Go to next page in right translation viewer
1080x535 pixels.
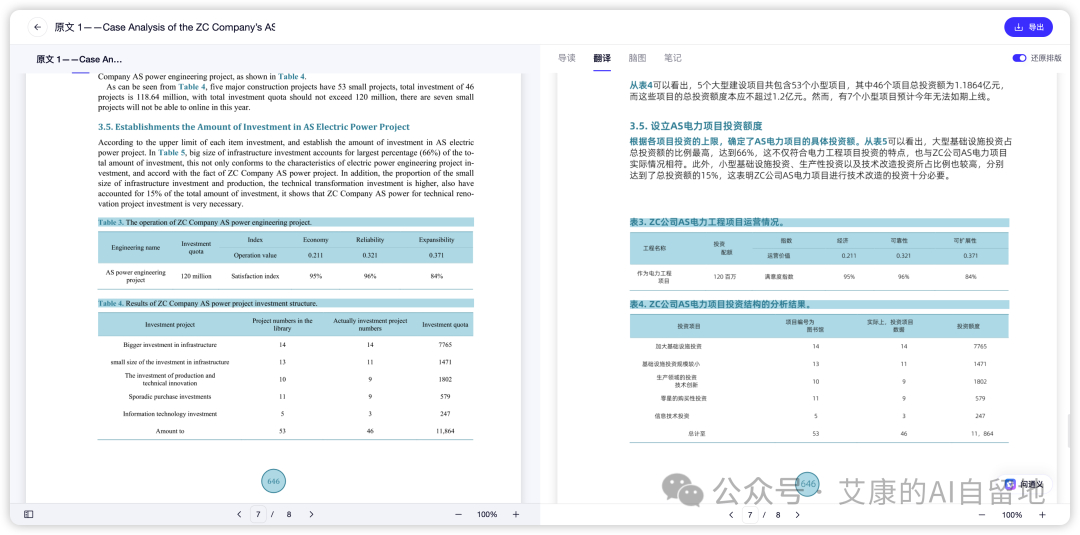798,514
